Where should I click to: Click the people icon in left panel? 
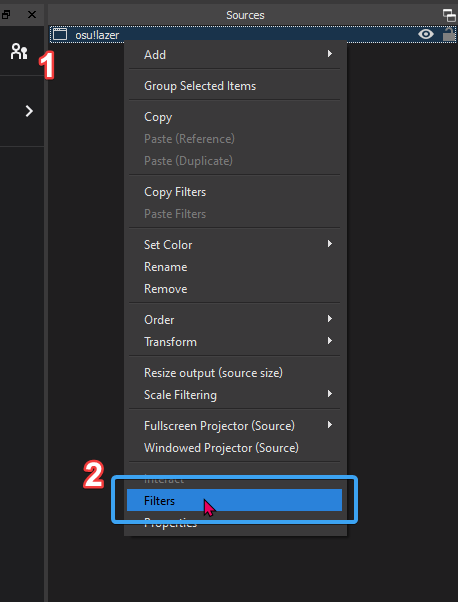pos(19,51)
